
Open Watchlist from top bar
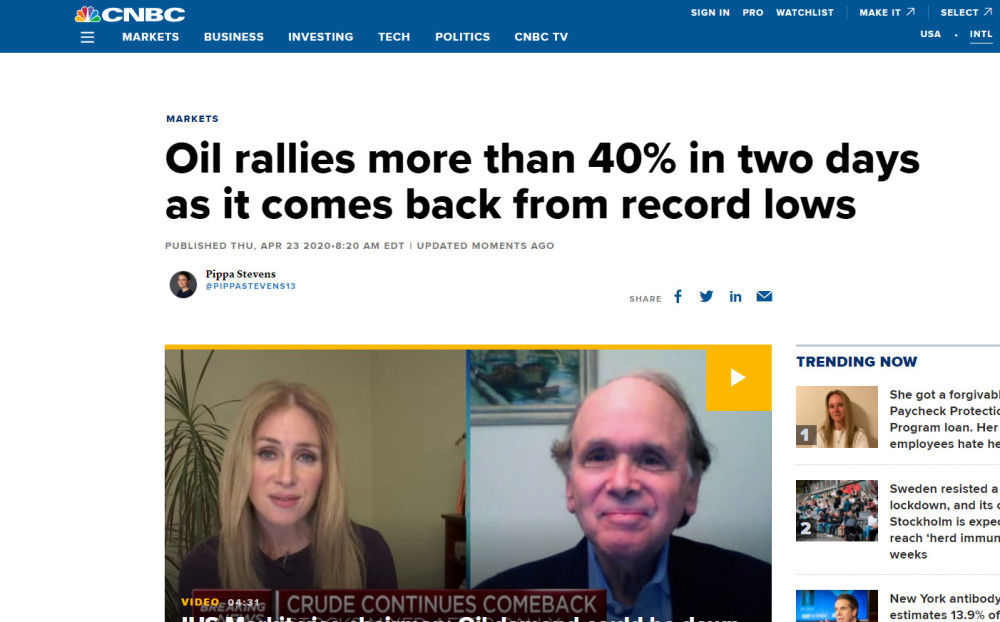[x=804, y=12]
